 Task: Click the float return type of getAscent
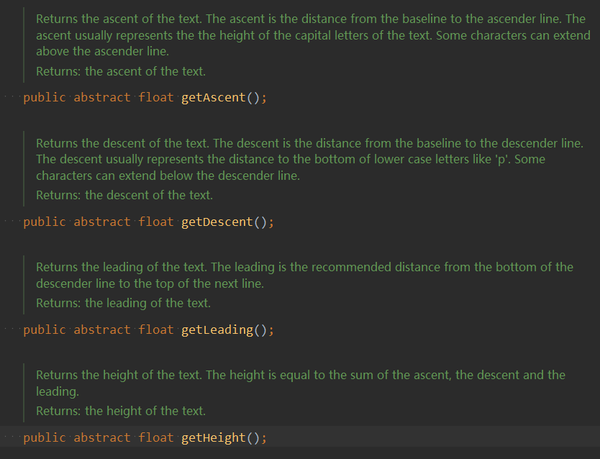pyautogui.click(x=155, y=98)
